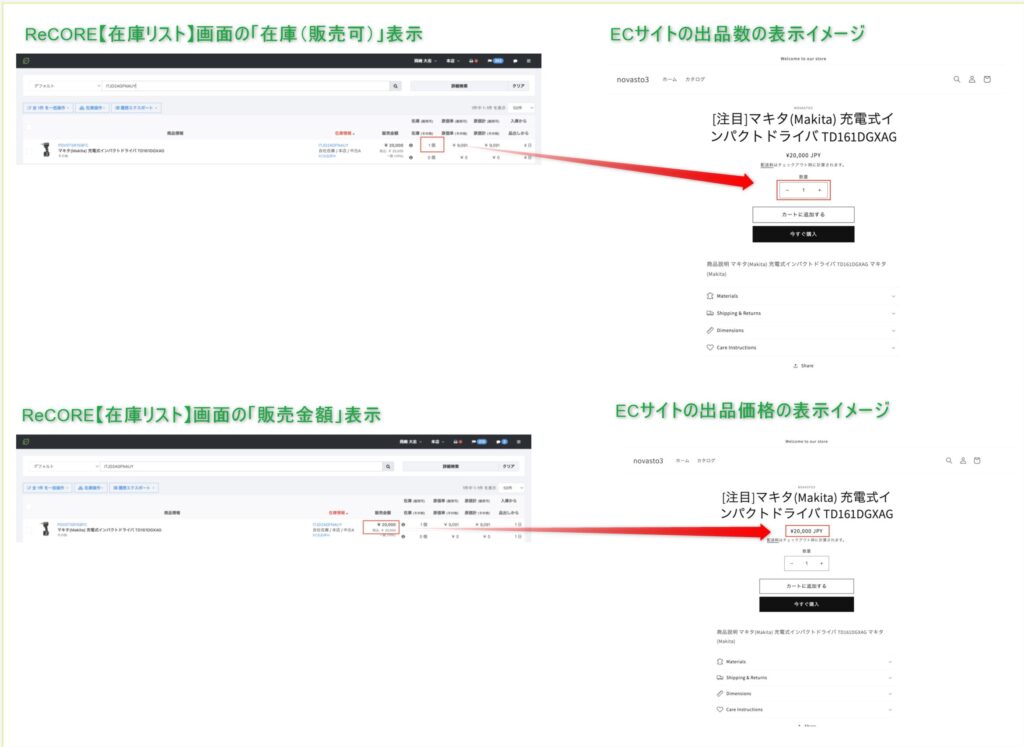Open flag notifications in bottom ReCORE header
1024x747 pixels.
point(479,442)
